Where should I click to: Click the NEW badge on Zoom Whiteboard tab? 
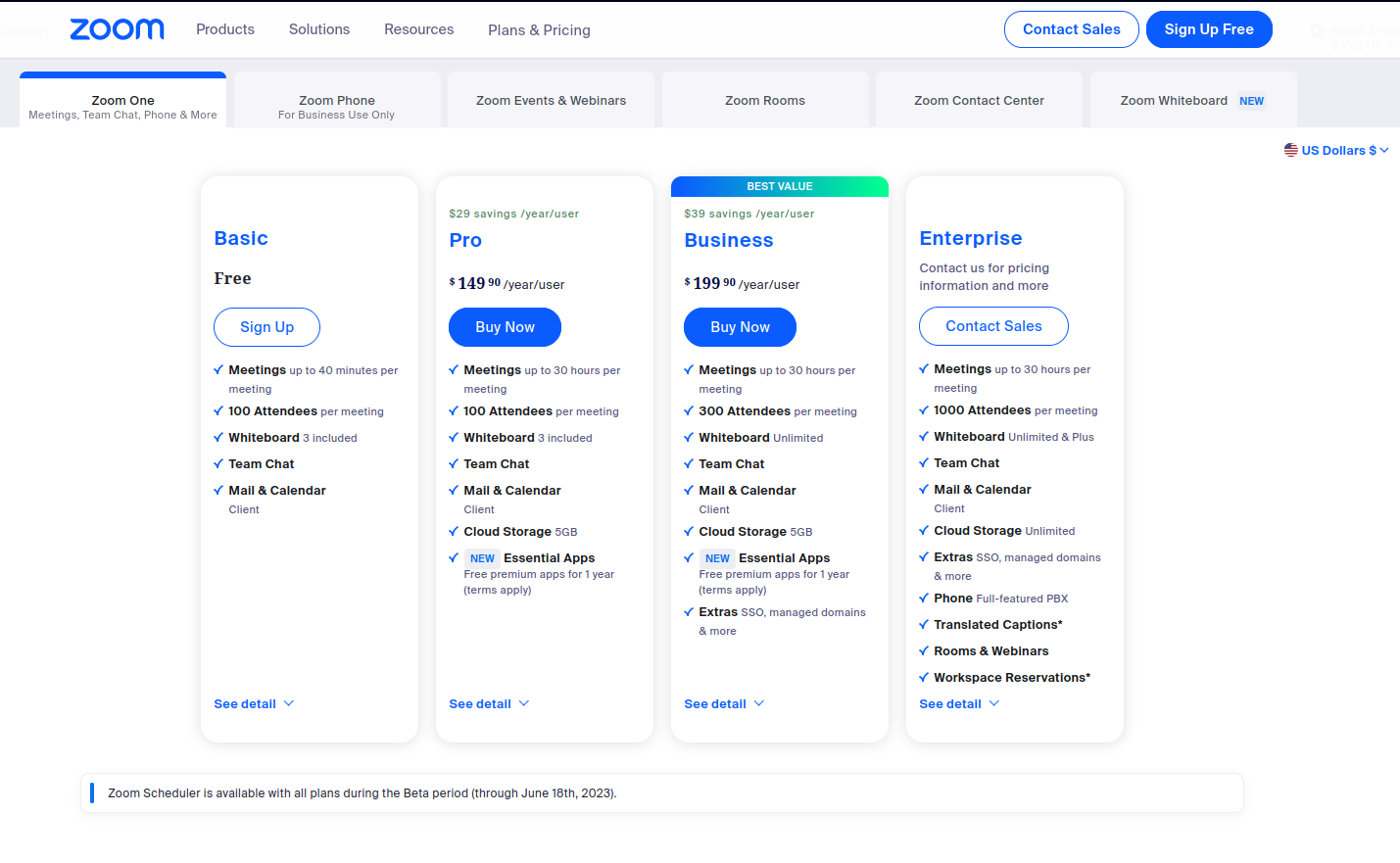1251,101
